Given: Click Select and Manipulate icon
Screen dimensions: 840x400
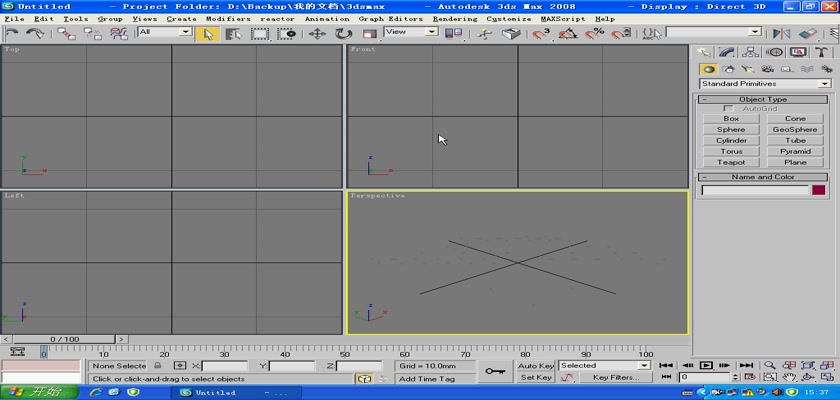Looking at the screenshot, I should (485, 34).
